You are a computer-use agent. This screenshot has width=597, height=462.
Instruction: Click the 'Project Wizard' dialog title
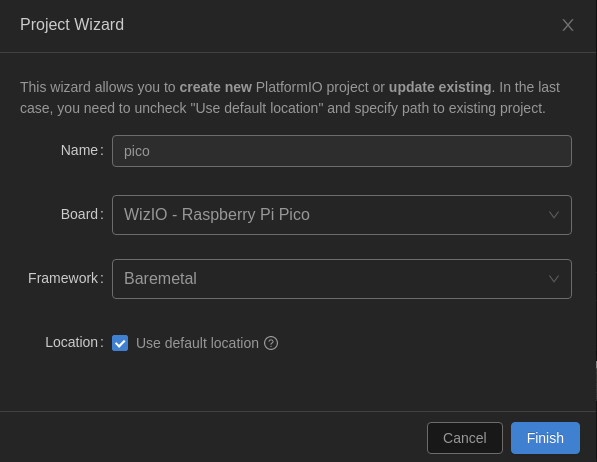[x=72, y=25]
